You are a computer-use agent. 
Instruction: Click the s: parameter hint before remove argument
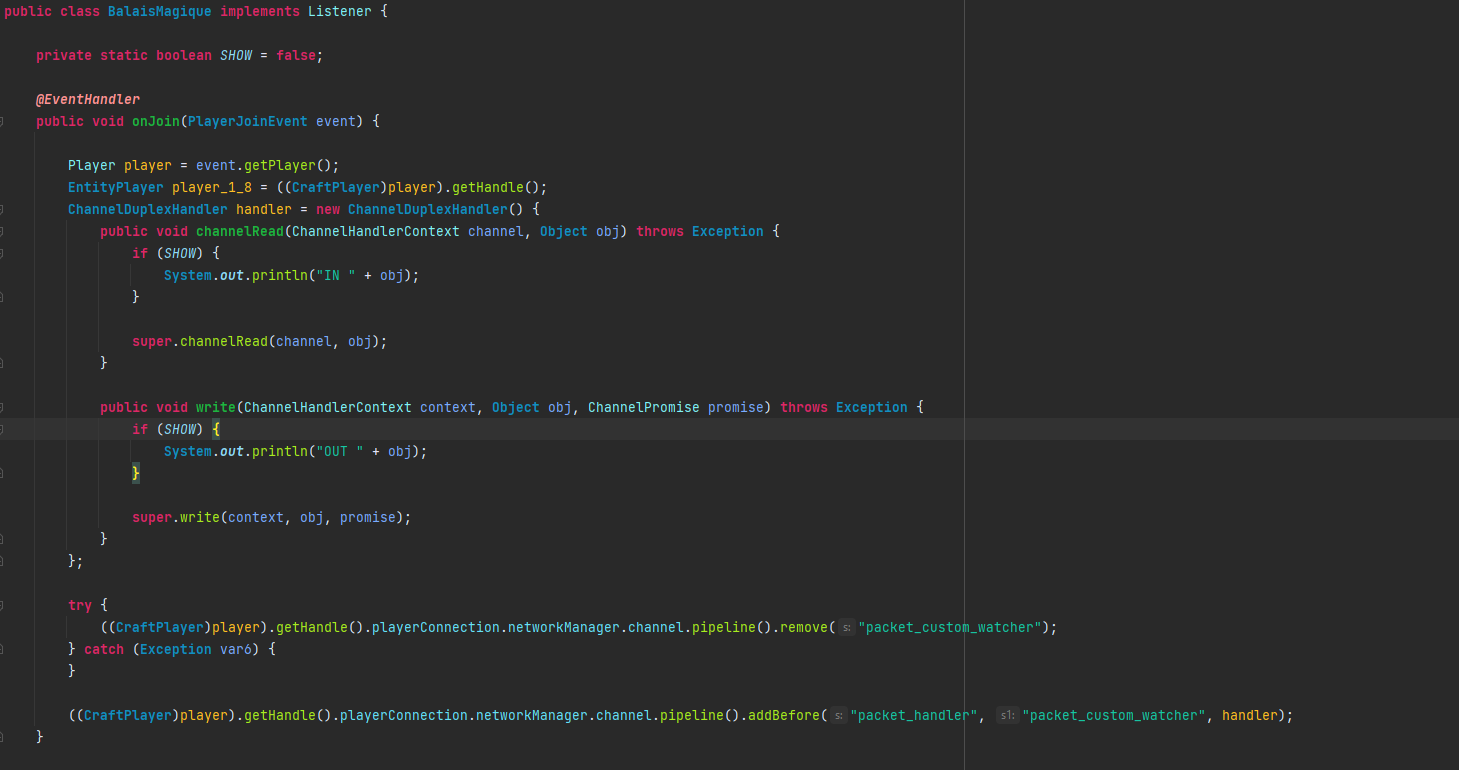845,628
